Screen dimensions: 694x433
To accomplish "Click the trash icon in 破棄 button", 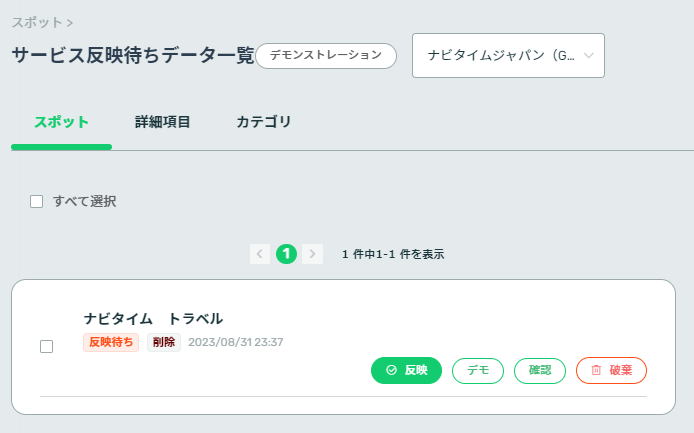I will point(596,370).
